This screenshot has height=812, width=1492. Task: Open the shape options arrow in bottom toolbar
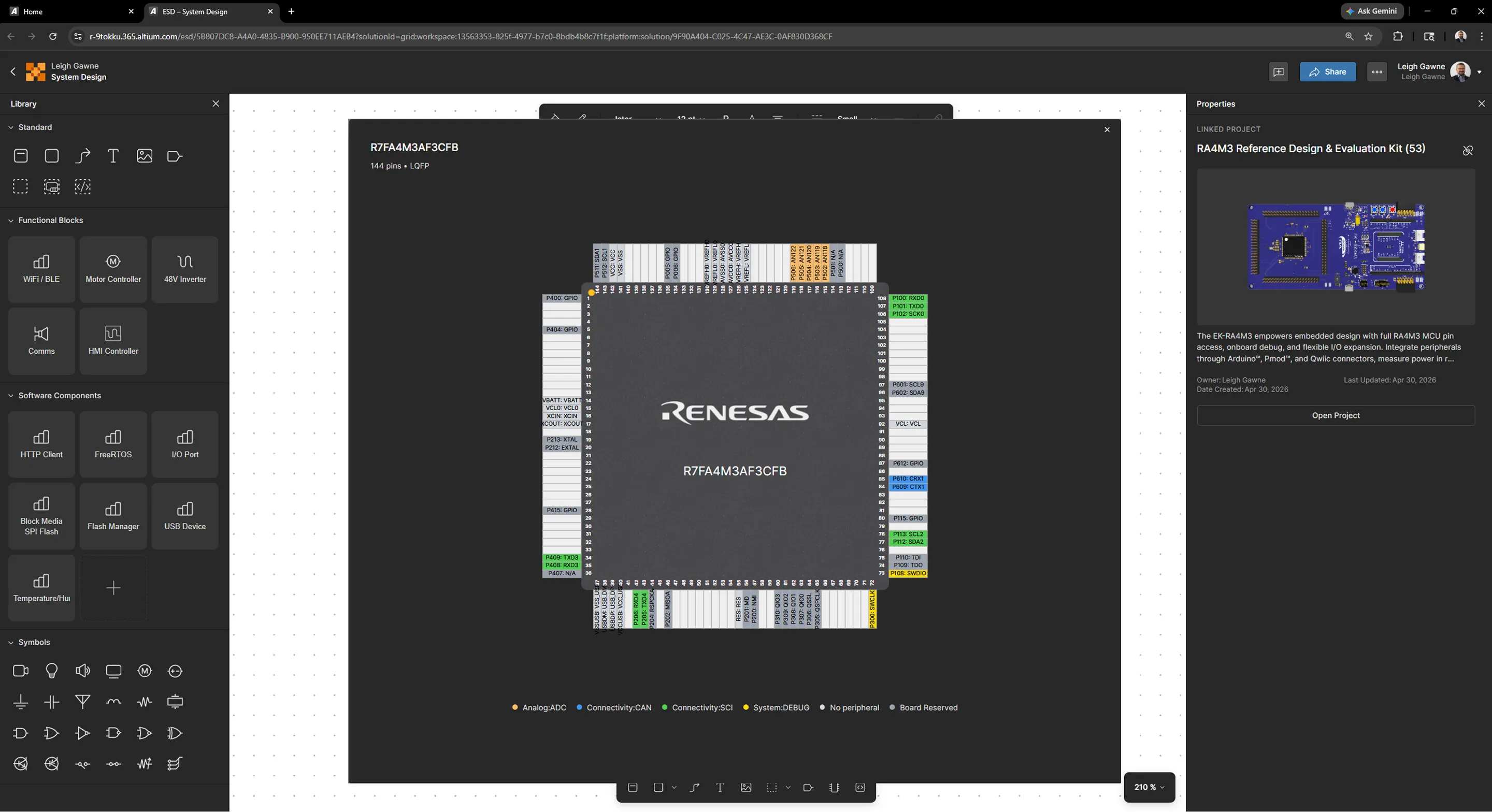click(x=674, y=788)
